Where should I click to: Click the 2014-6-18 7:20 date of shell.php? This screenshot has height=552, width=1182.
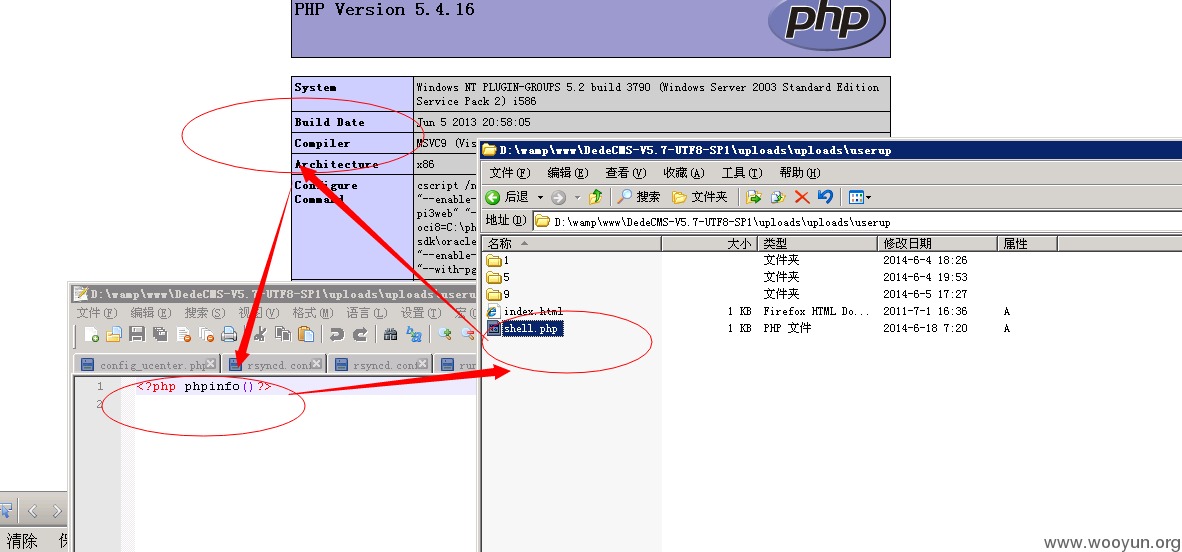(x=925, y=329)
